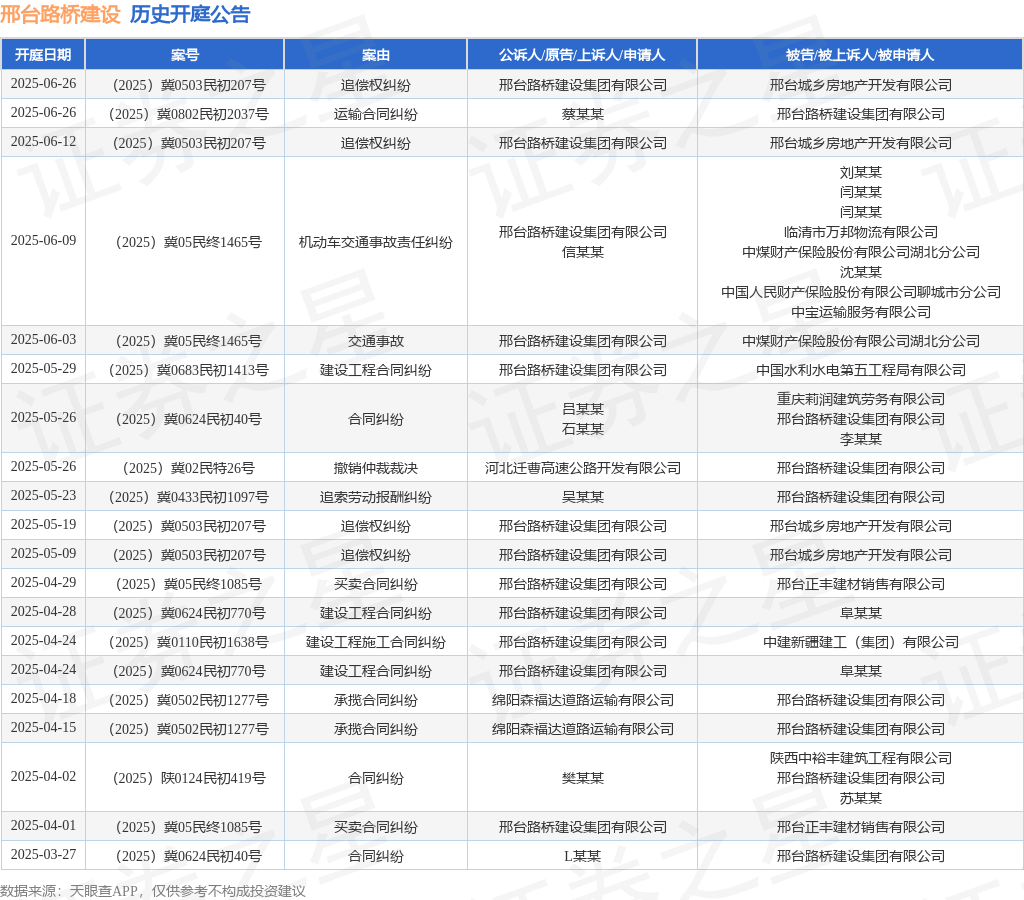Click the date 2025-03-27 in last row

[43, 854]
